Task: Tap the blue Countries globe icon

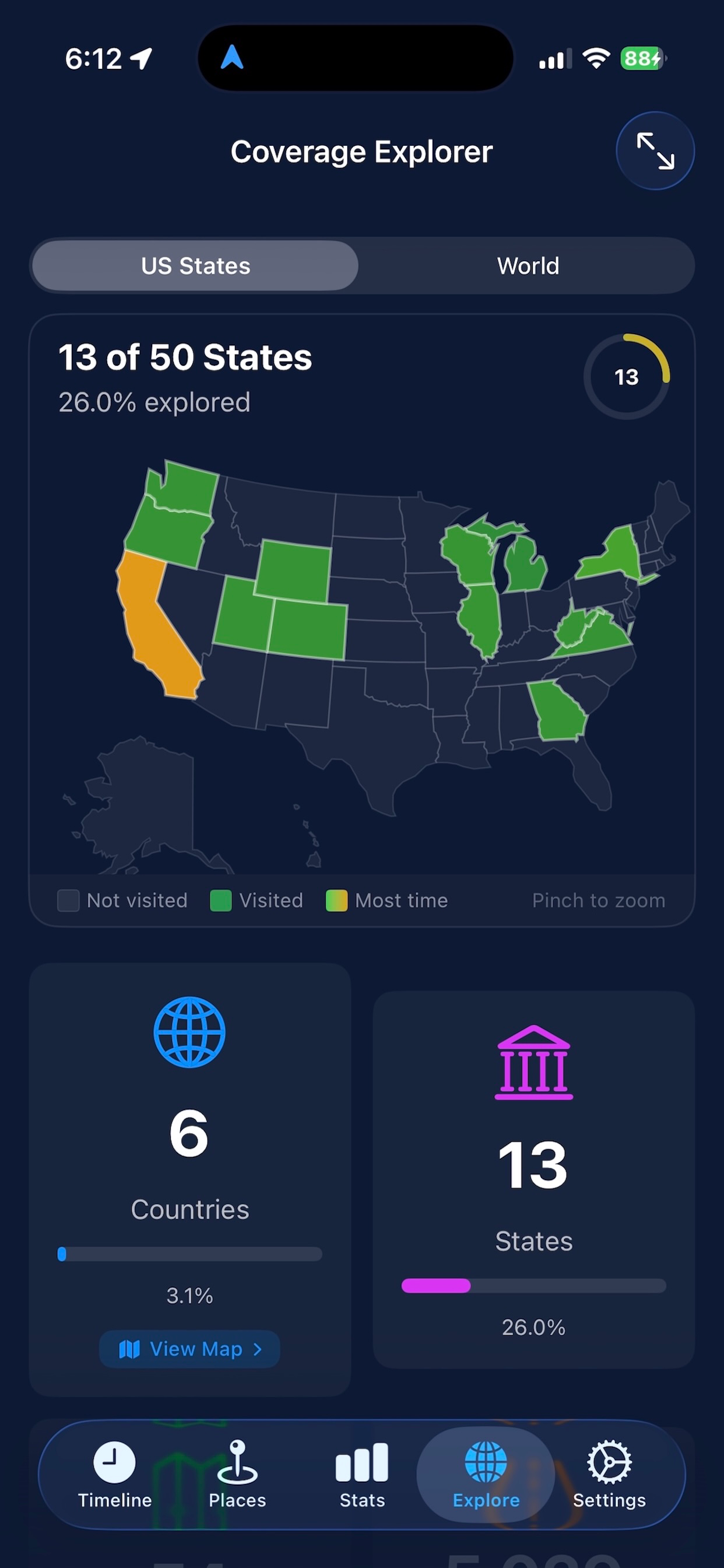Action: click(x=189, y=1032)
